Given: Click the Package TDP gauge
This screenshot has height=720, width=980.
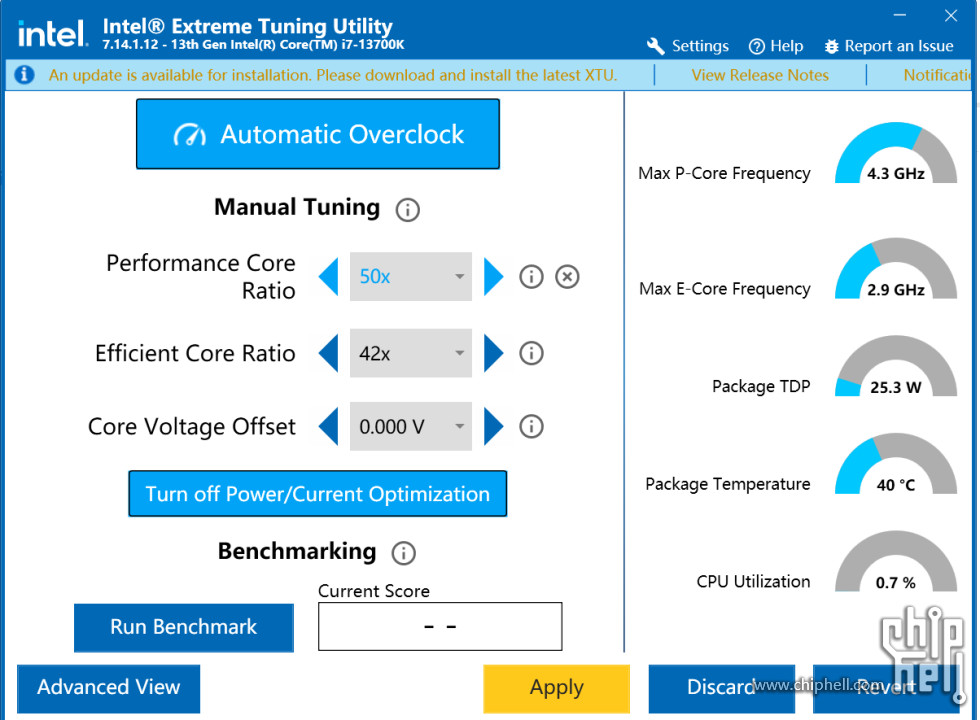Looking at the screenshot, I should point(896,366).
